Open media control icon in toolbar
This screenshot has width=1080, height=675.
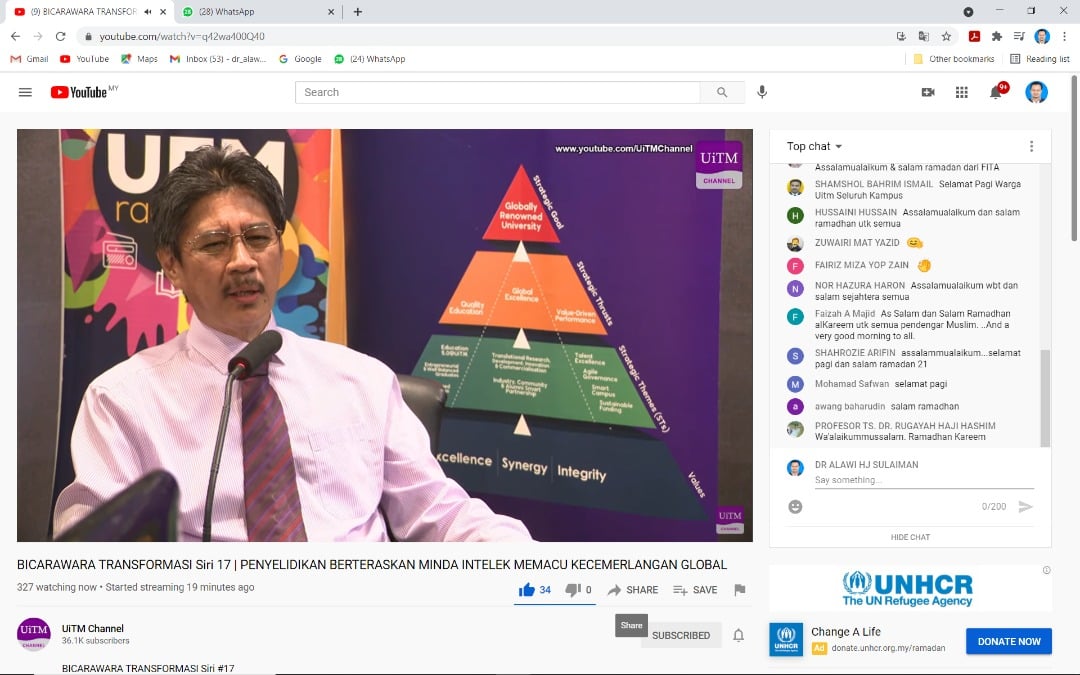[x=1019, y=37]
